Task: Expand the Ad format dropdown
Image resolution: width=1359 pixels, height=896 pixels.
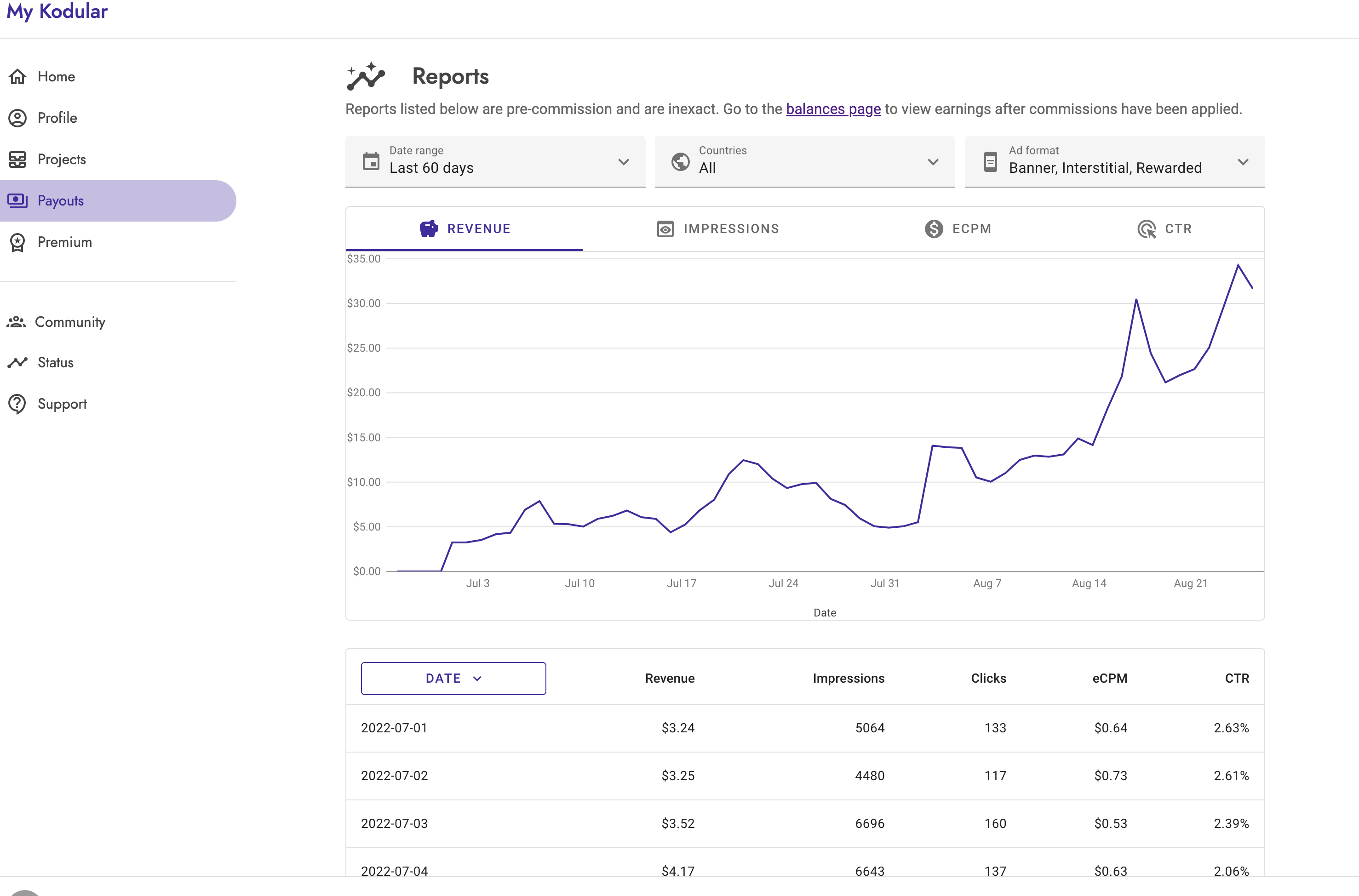Action: (x=1114, y=162)
